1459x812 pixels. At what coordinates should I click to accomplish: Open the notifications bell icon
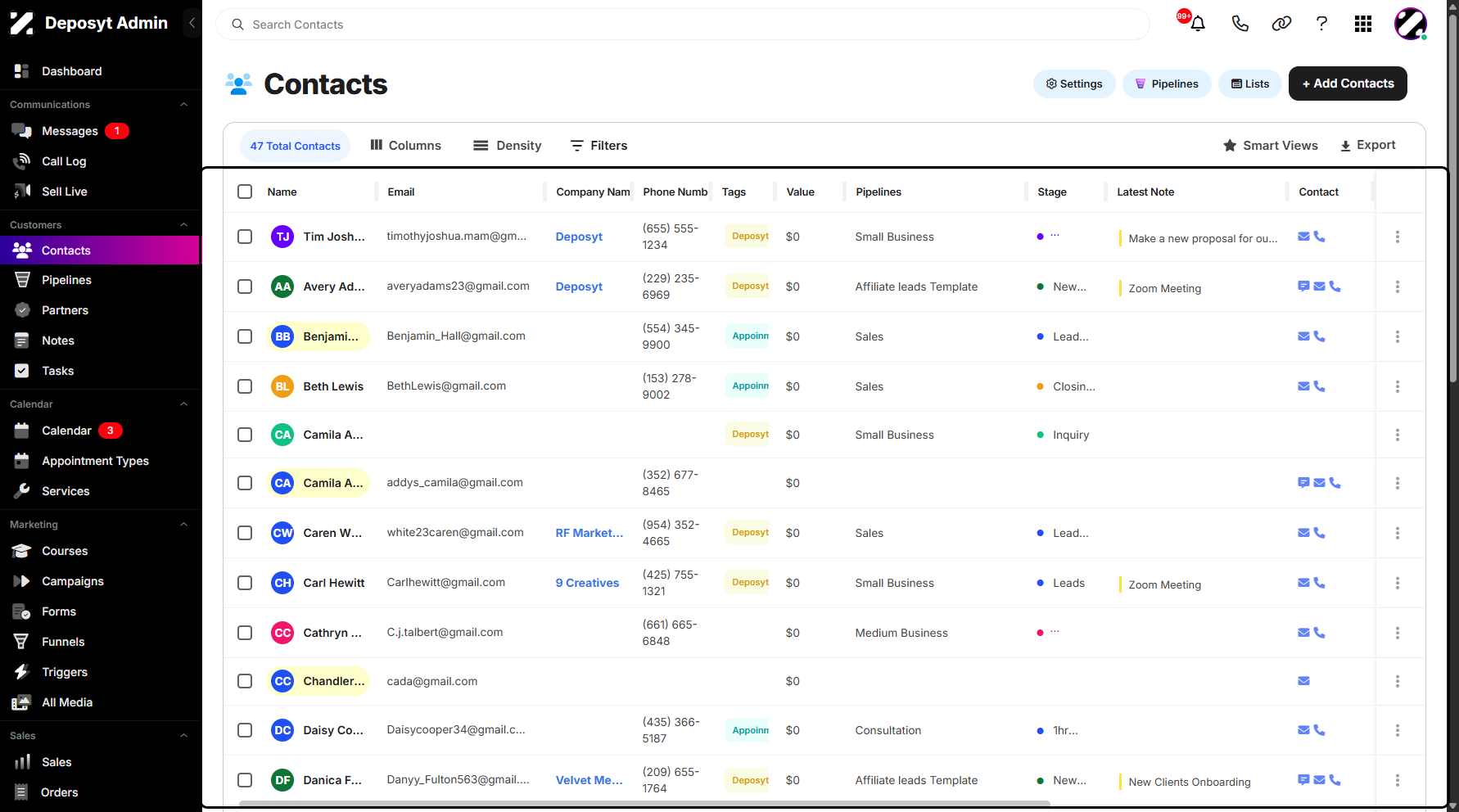(x=1198, y=24)
